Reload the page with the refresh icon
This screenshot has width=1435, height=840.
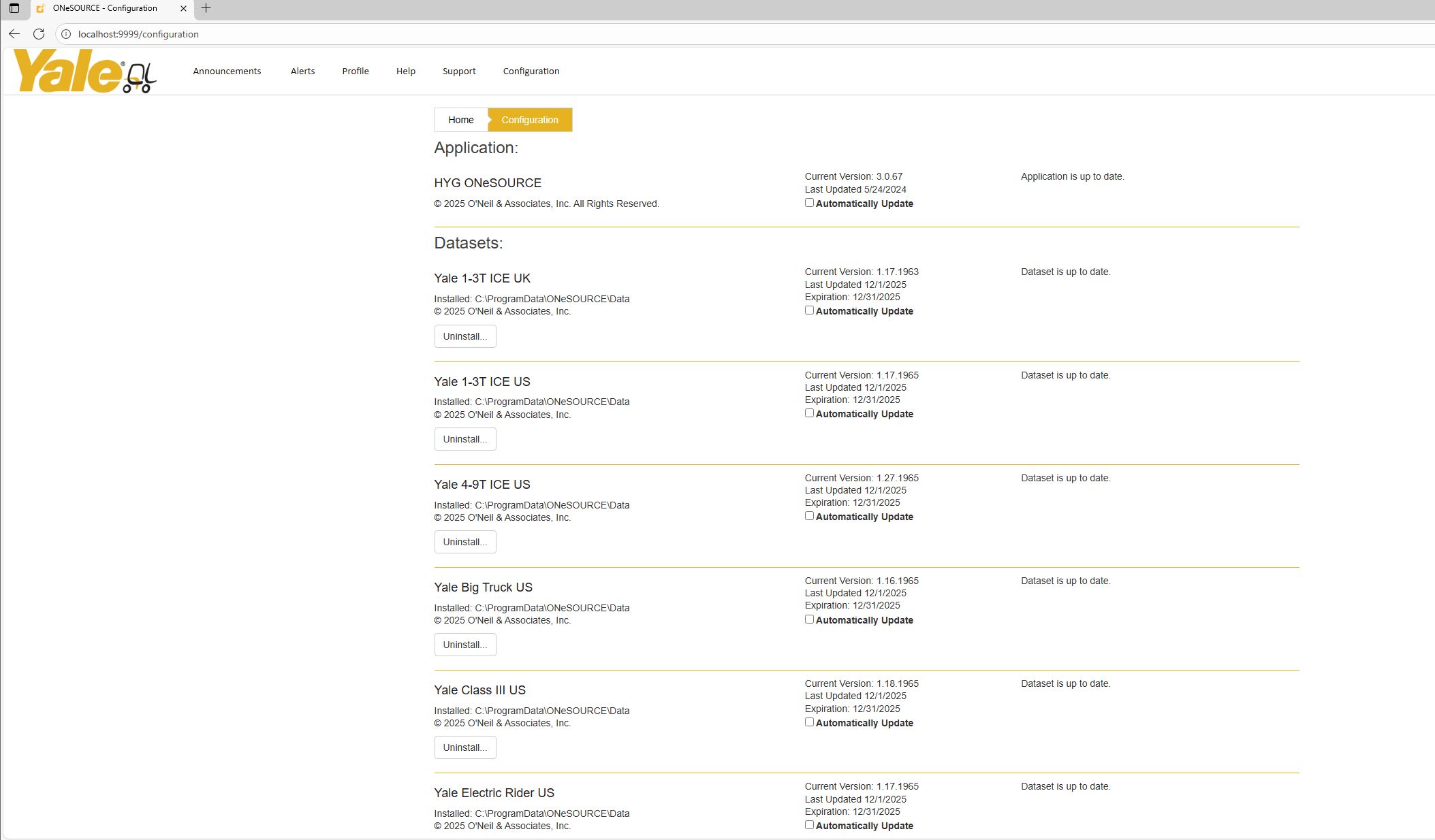[x=39, y=34]
